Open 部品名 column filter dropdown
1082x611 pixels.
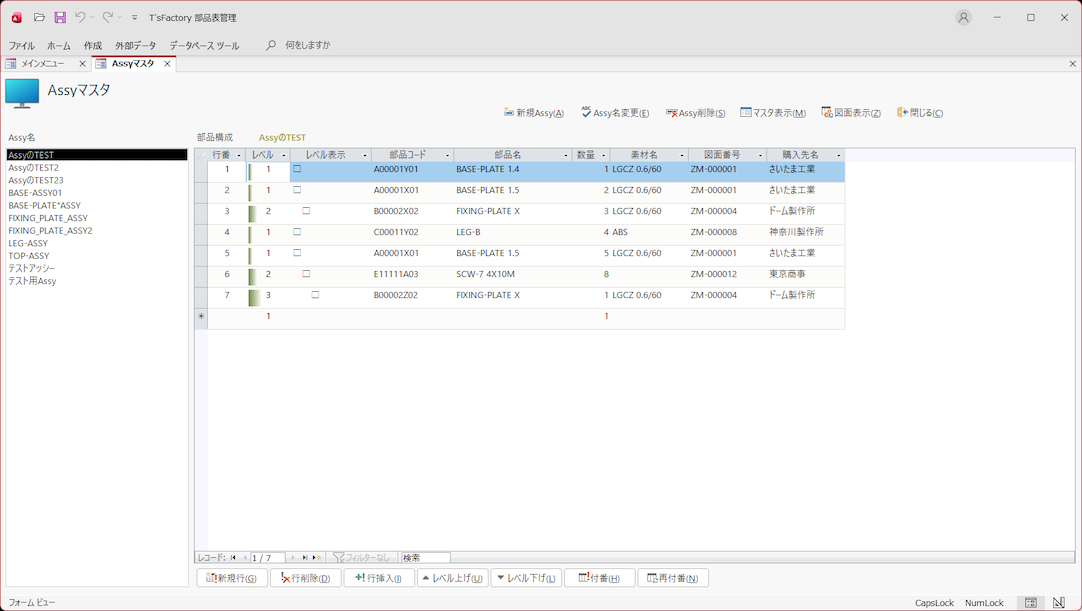tap(566, 156)
